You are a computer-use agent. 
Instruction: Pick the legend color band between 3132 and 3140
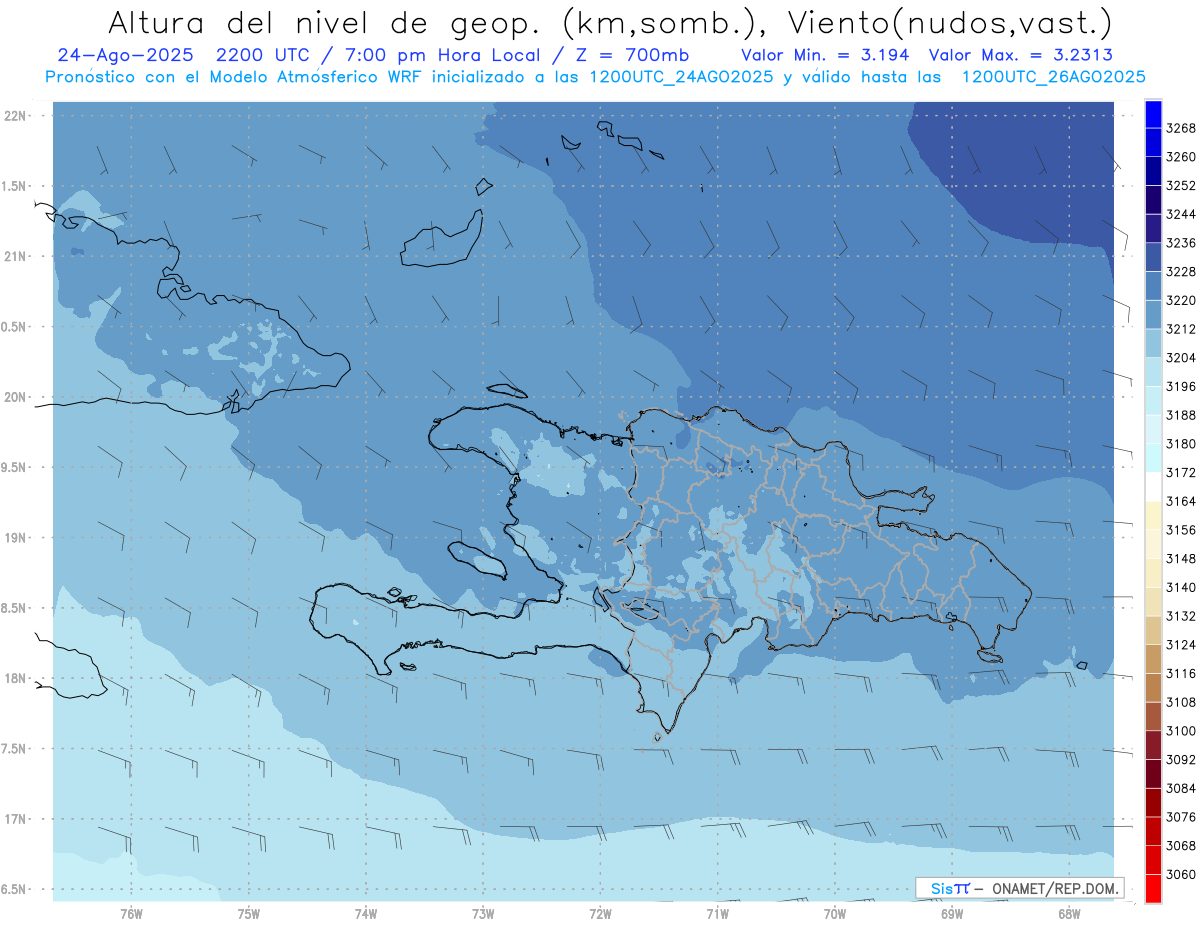[1153, 601]
